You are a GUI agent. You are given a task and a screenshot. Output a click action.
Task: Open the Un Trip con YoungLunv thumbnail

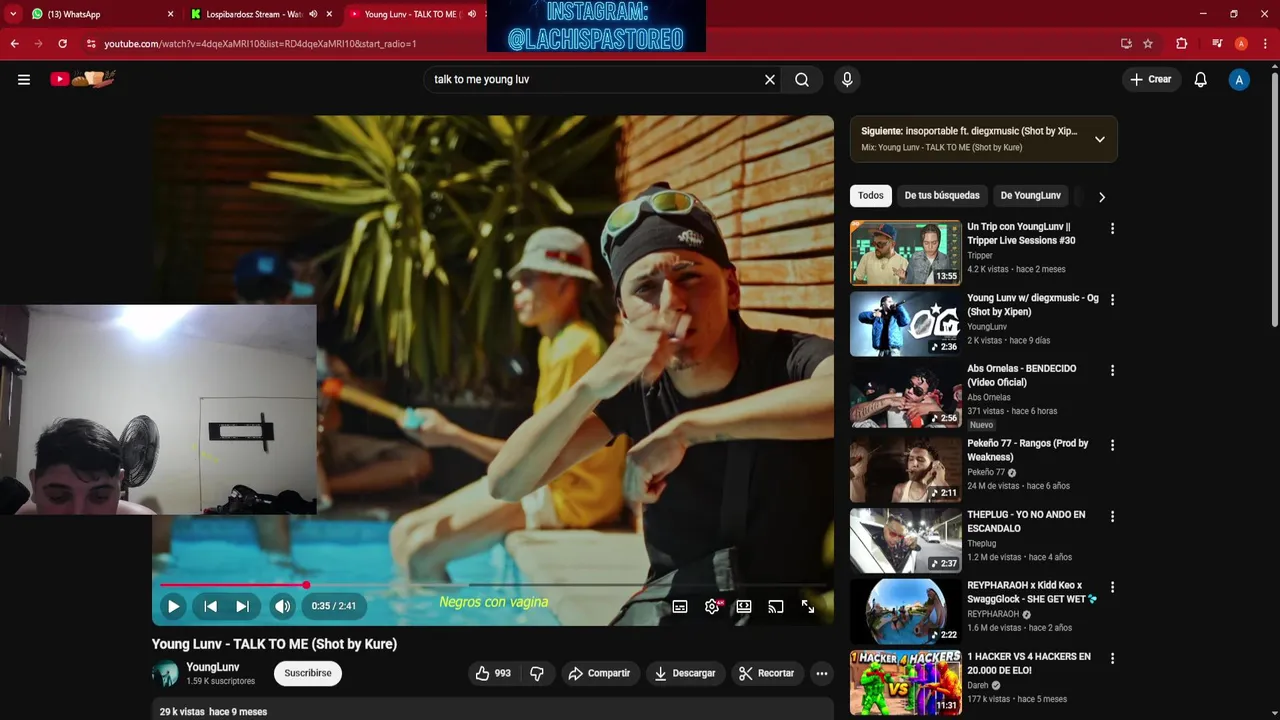[x=906, y=253]
